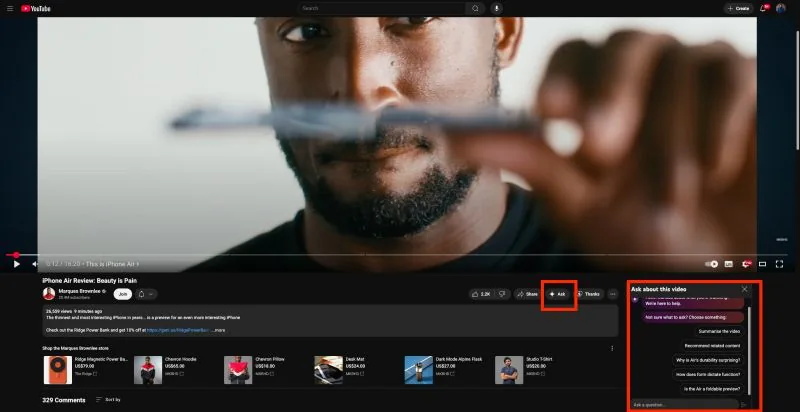Open the Desk Mat product thumbnail
Viewport: 800px width, 412px height.
[328, 370]
